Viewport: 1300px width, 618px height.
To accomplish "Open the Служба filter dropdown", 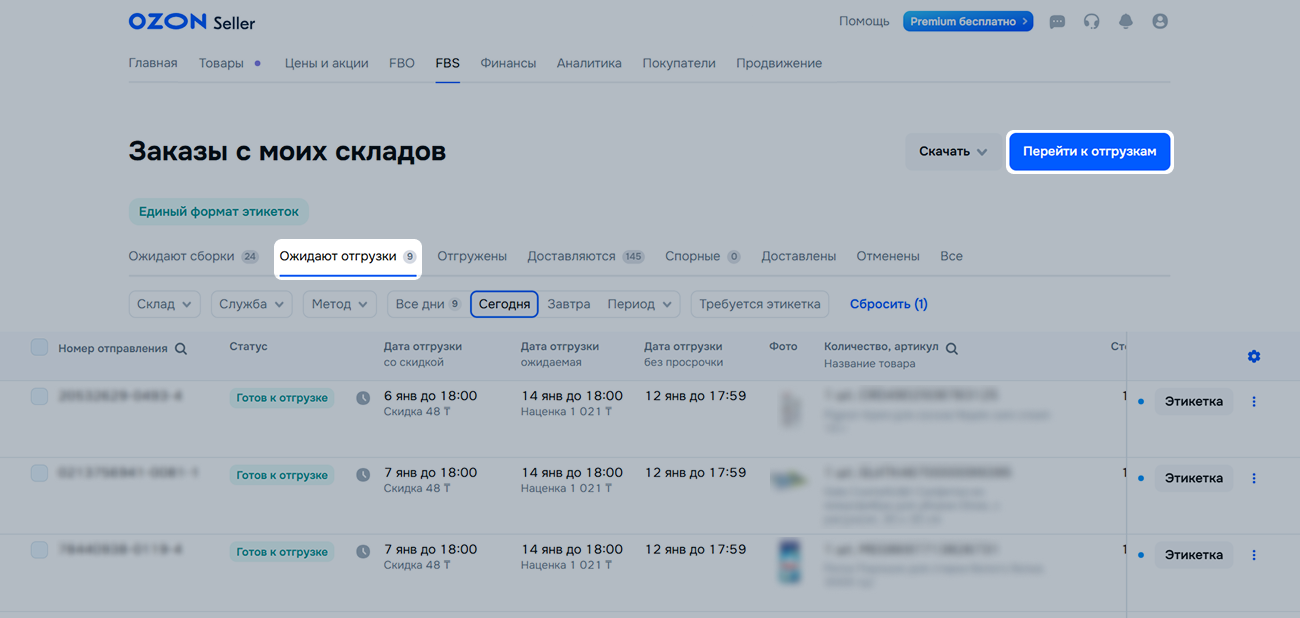I will pyautogui.click(x=250, y=304).
